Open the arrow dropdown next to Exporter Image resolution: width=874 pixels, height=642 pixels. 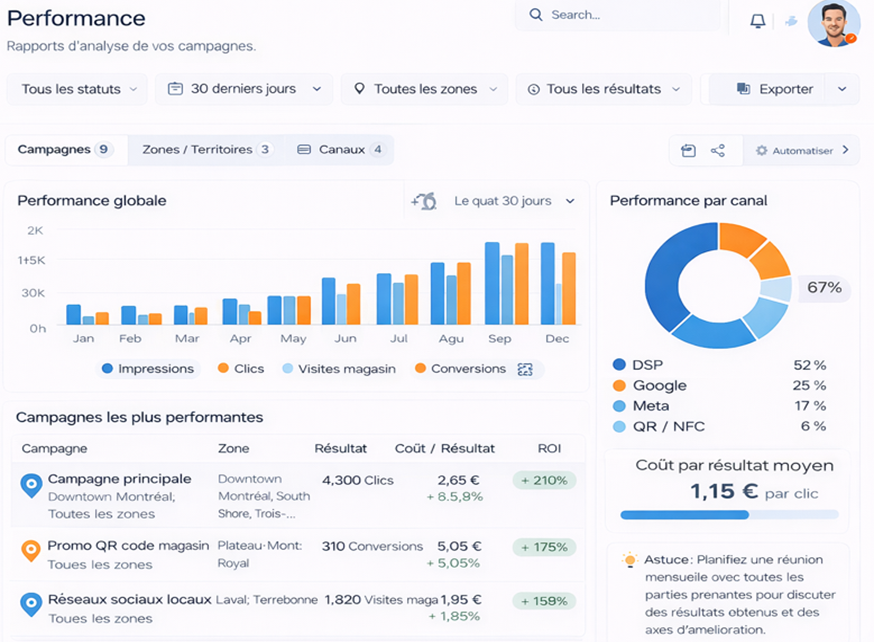click(842, 89)
